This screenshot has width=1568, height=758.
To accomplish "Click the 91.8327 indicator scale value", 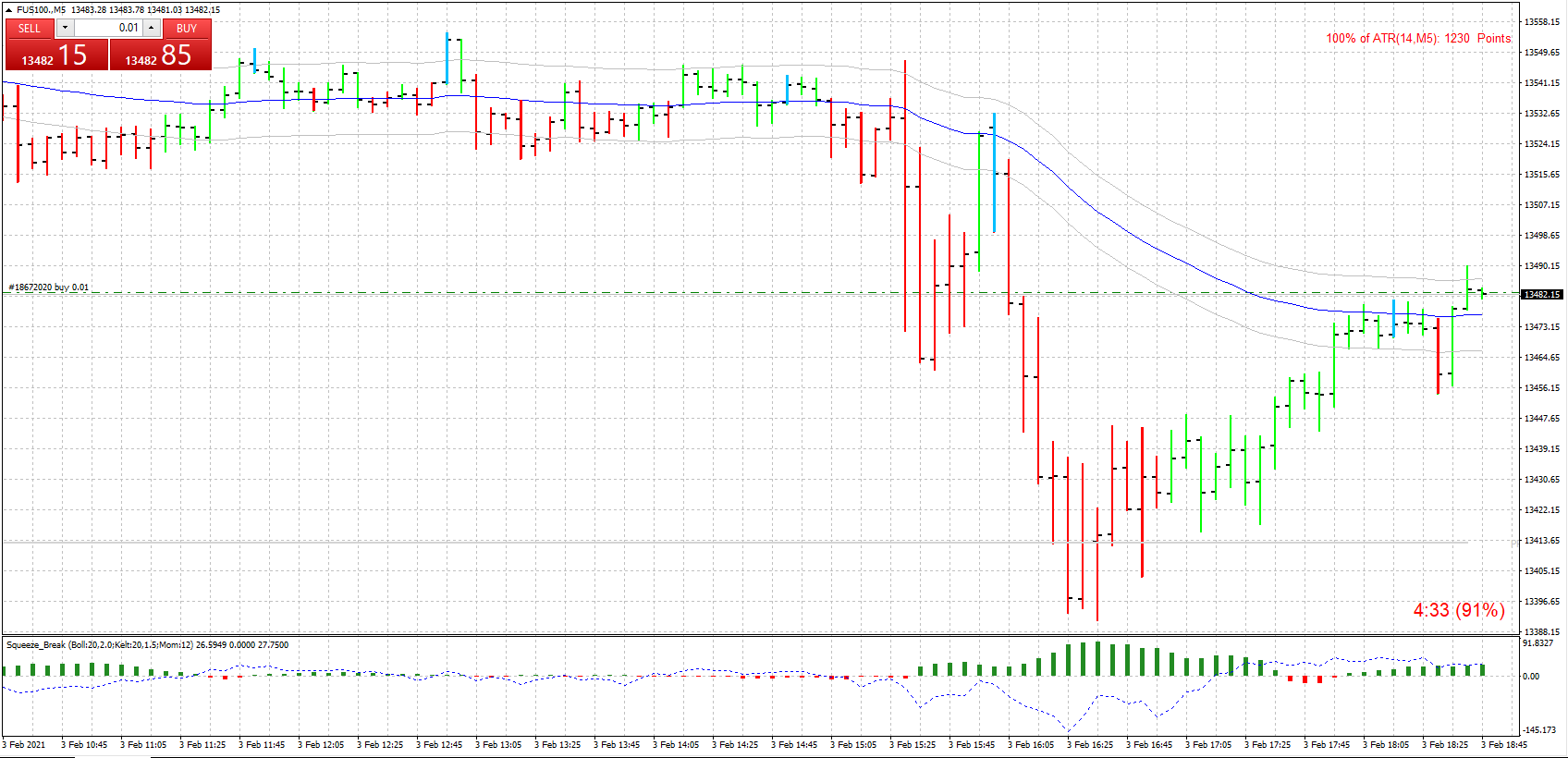I will [x=1537, y=642].
